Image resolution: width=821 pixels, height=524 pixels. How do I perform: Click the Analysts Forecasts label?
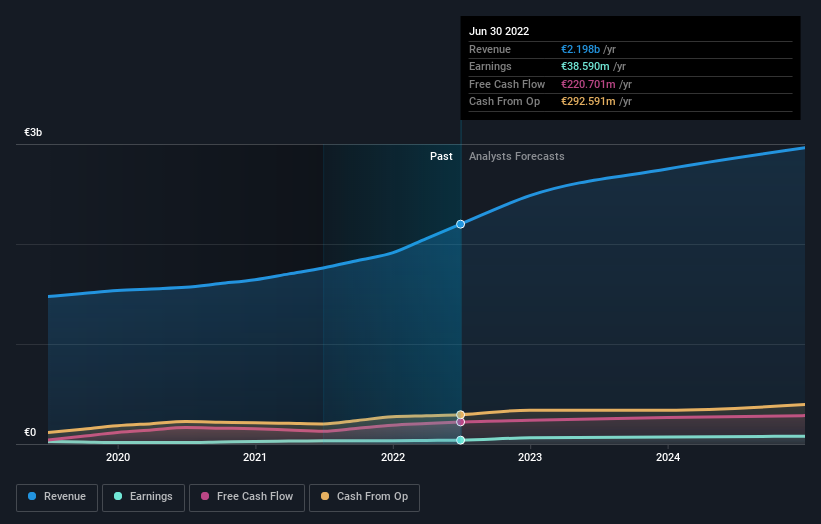[517, 156]
